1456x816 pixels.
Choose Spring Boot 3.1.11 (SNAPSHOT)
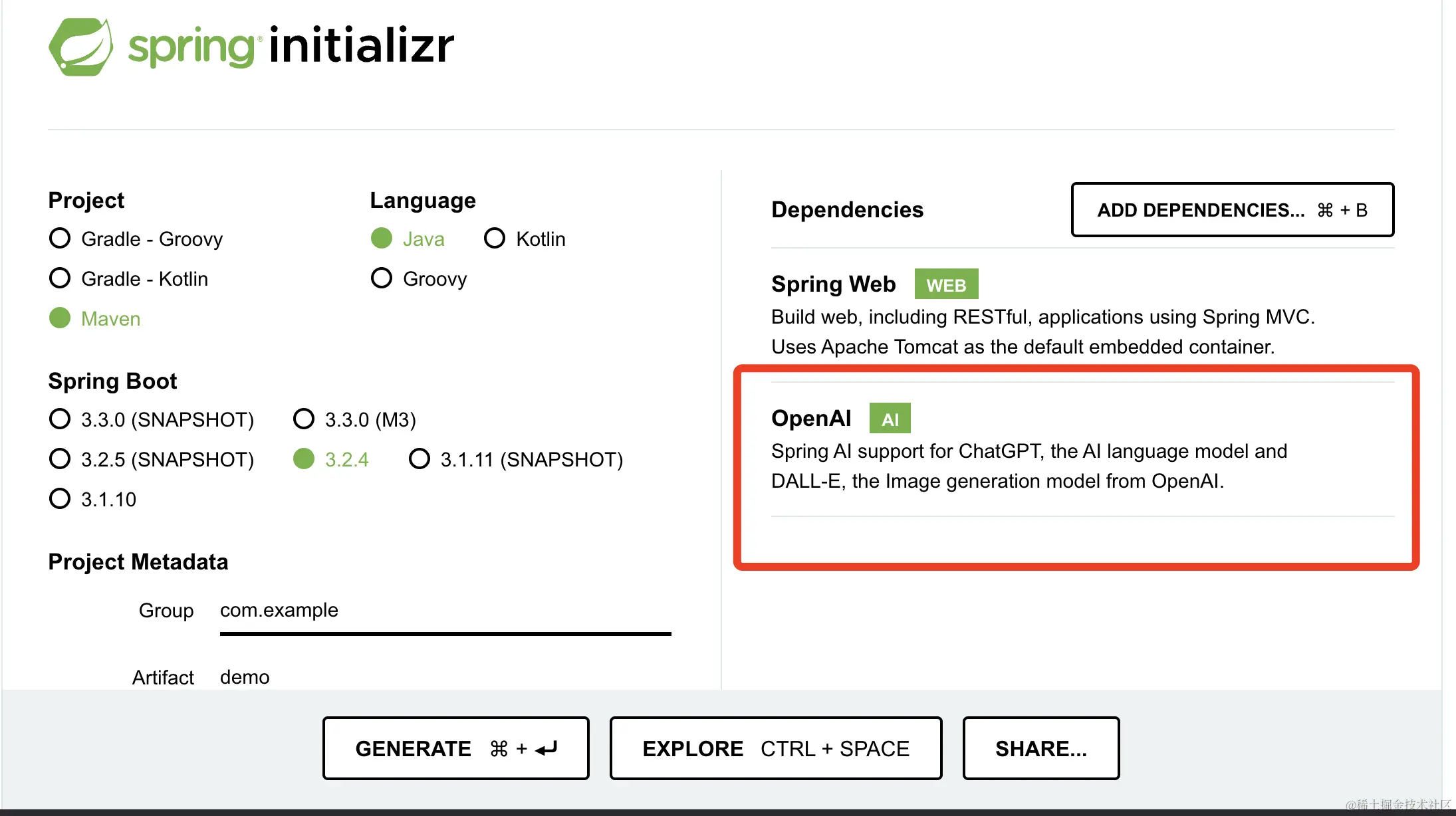[x=516, y=459]
